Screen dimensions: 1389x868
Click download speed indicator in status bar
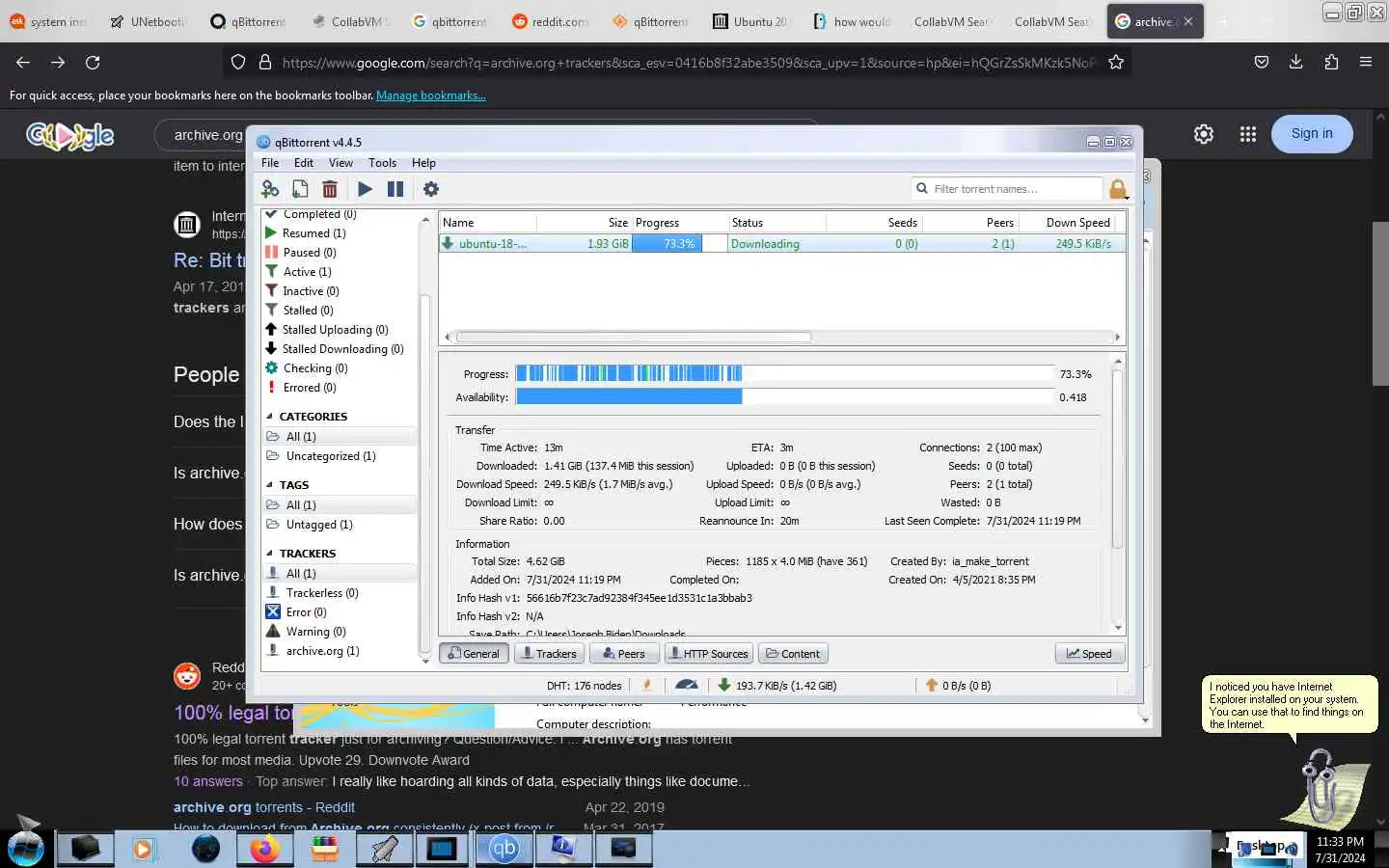pos(777,686)
